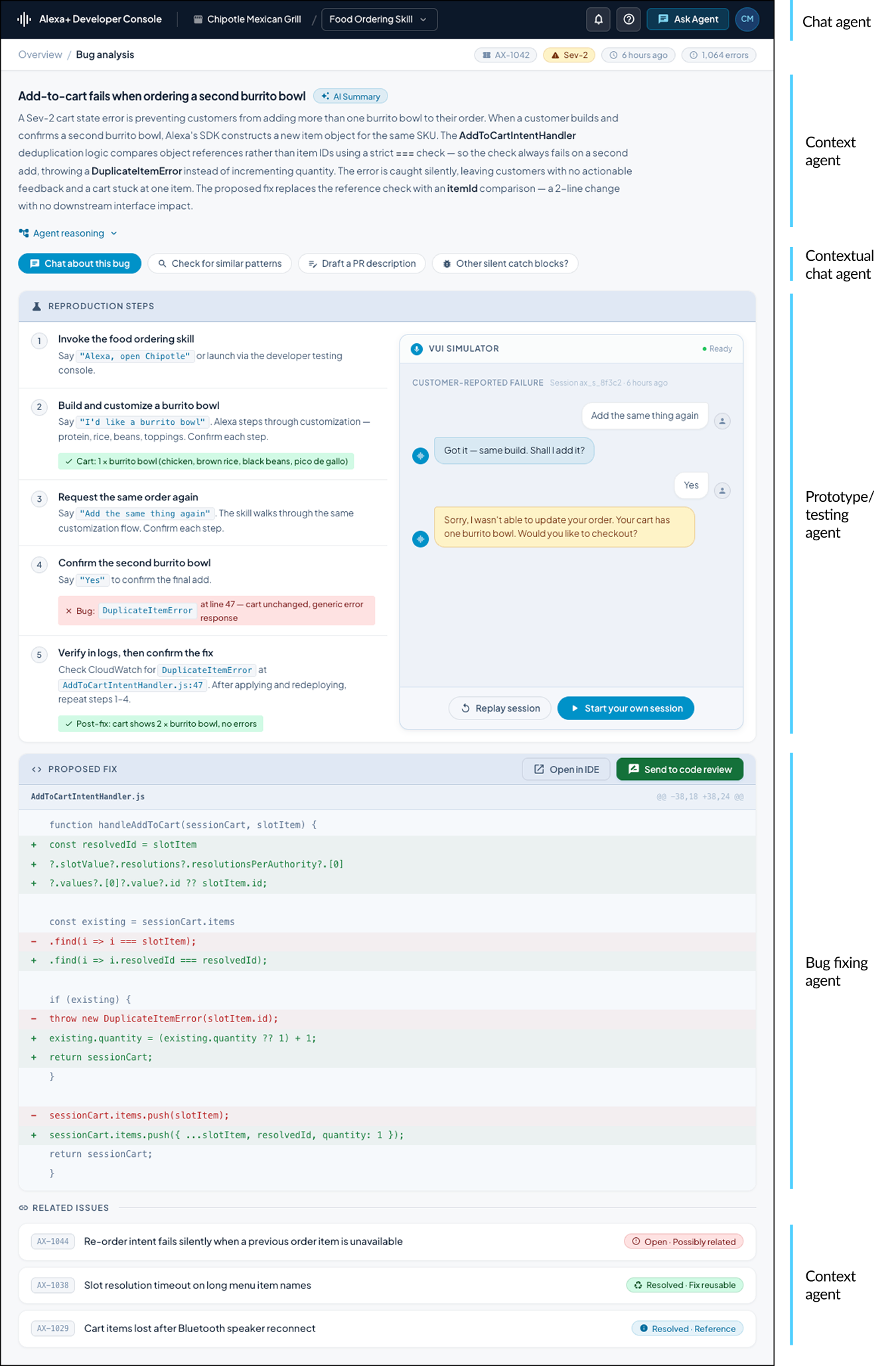This screenshot has width=896, height=1366.
Task: Collapse the Reproduction Steps panel header
Action: coord(387,306)
